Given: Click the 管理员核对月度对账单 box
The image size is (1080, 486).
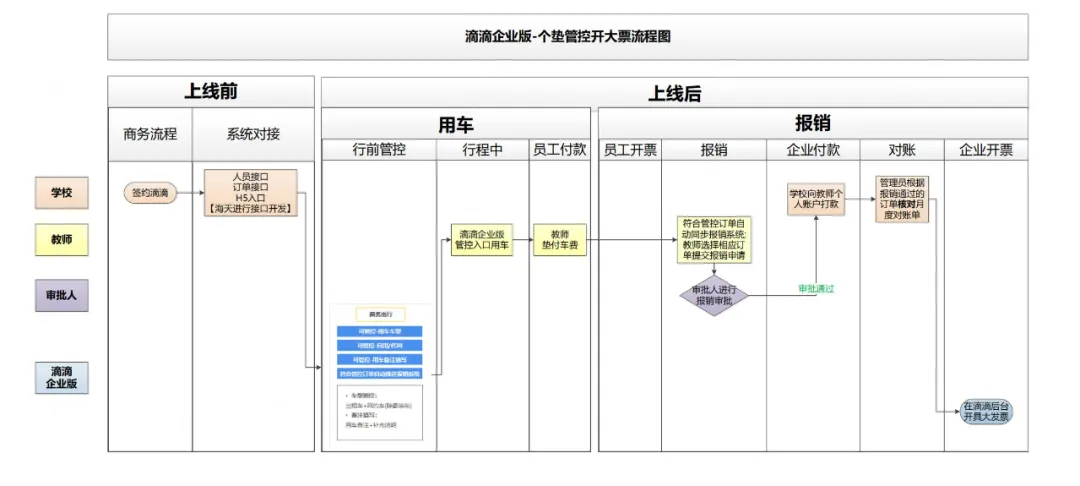Looking at the screenshot, I should tap(902, 199).
